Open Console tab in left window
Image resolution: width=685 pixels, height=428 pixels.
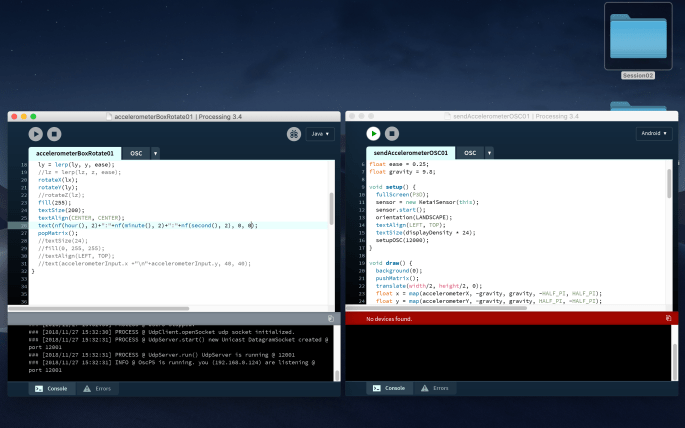point(52,389)
